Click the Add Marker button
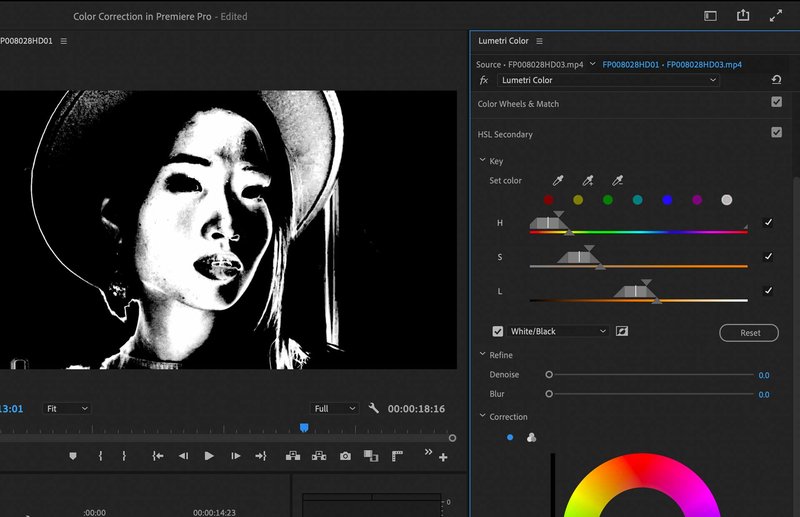 point(73,456)
